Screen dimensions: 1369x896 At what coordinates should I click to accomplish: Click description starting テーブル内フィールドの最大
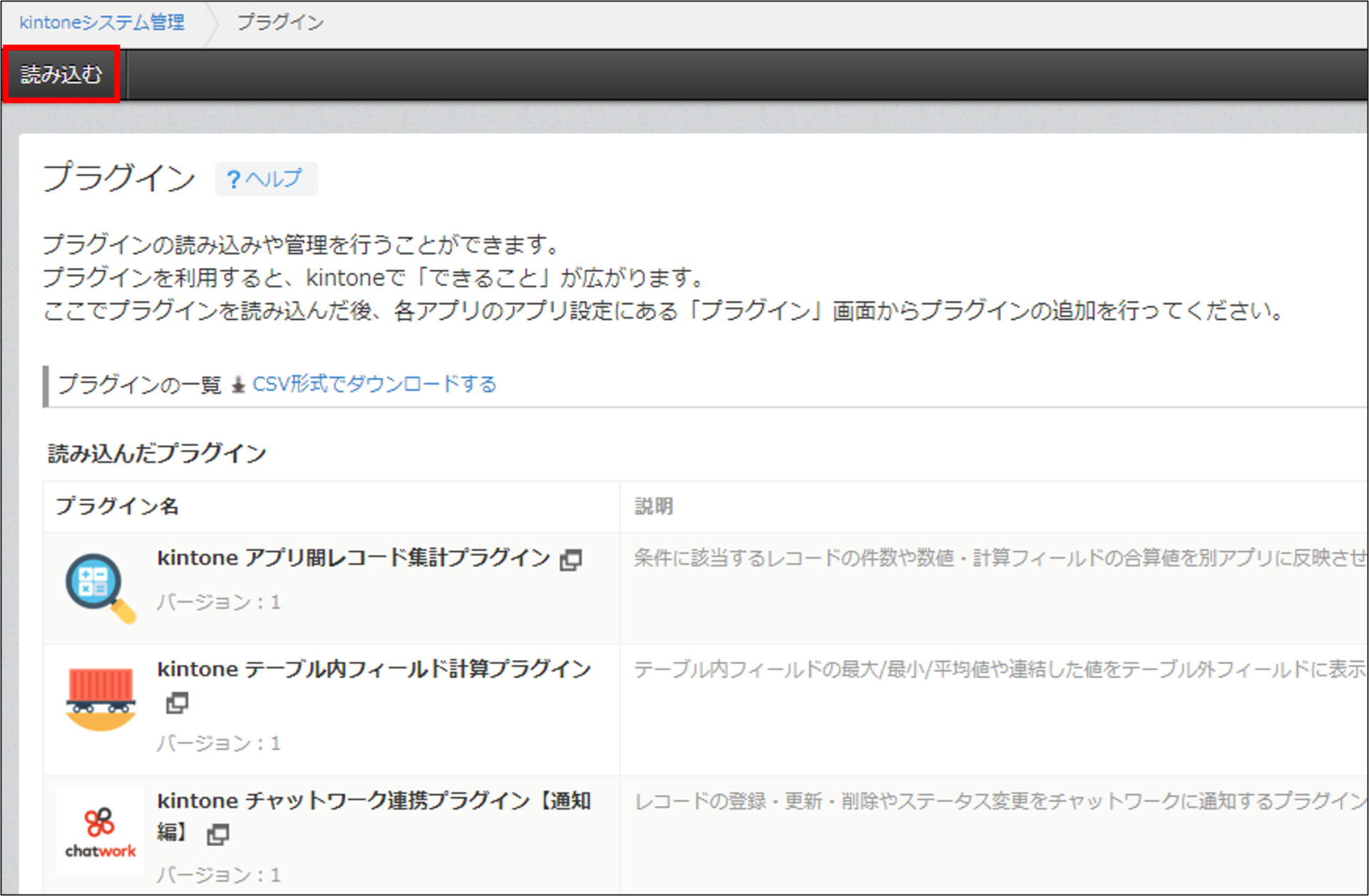(1000, 669)
